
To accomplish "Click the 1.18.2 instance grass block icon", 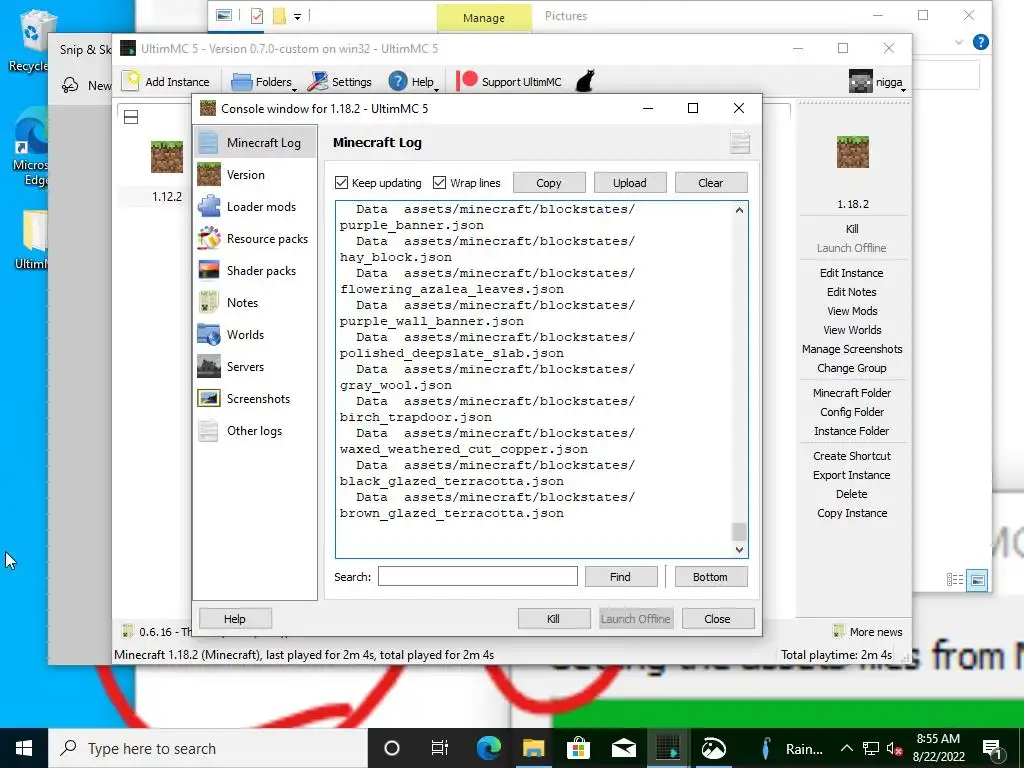I will (853, 152).
